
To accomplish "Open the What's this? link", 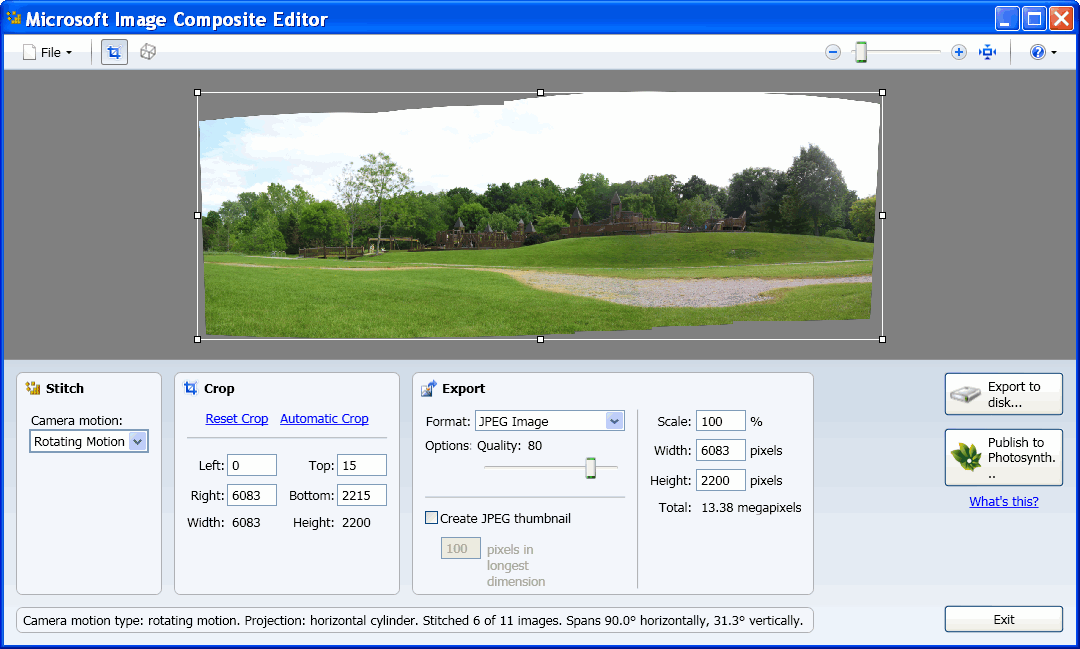I will 1004,502.
